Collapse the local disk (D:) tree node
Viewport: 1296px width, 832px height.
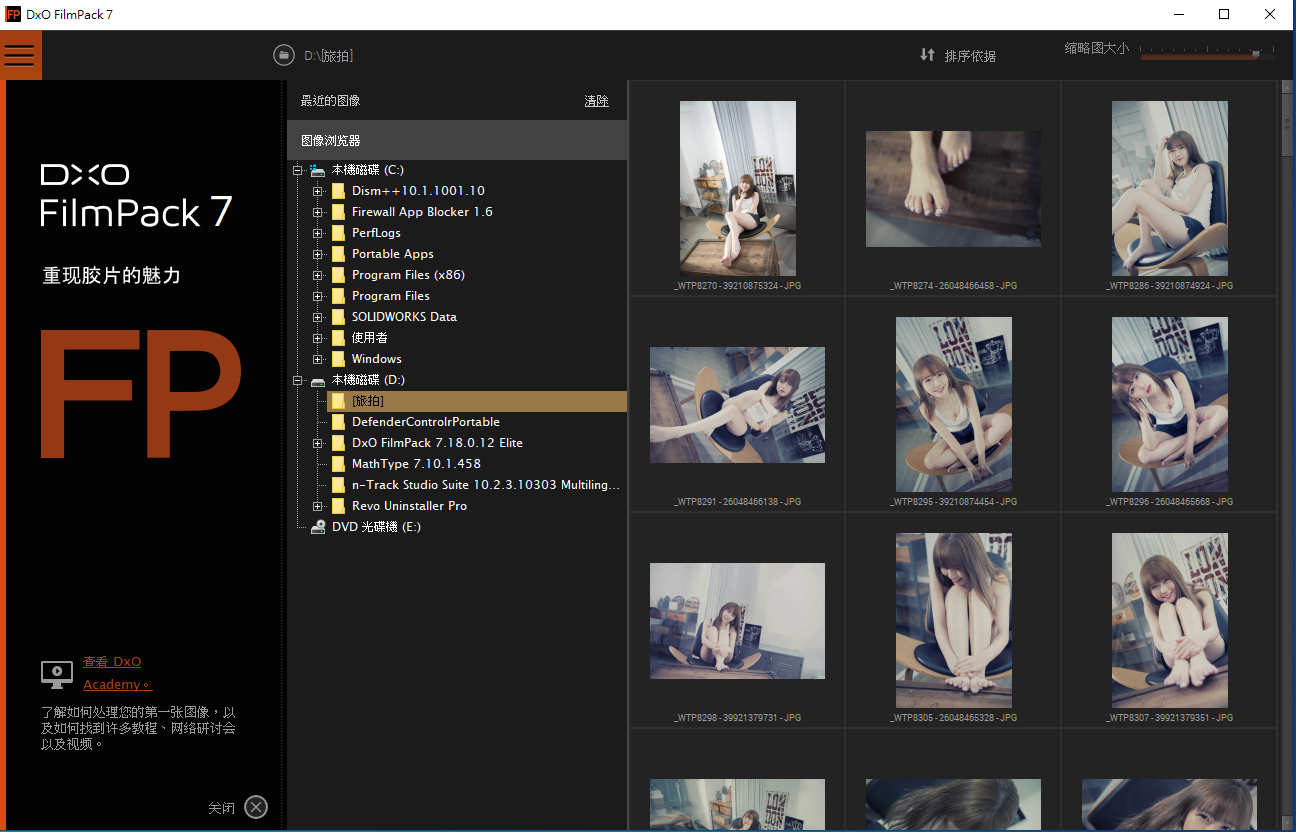point(297,380)
